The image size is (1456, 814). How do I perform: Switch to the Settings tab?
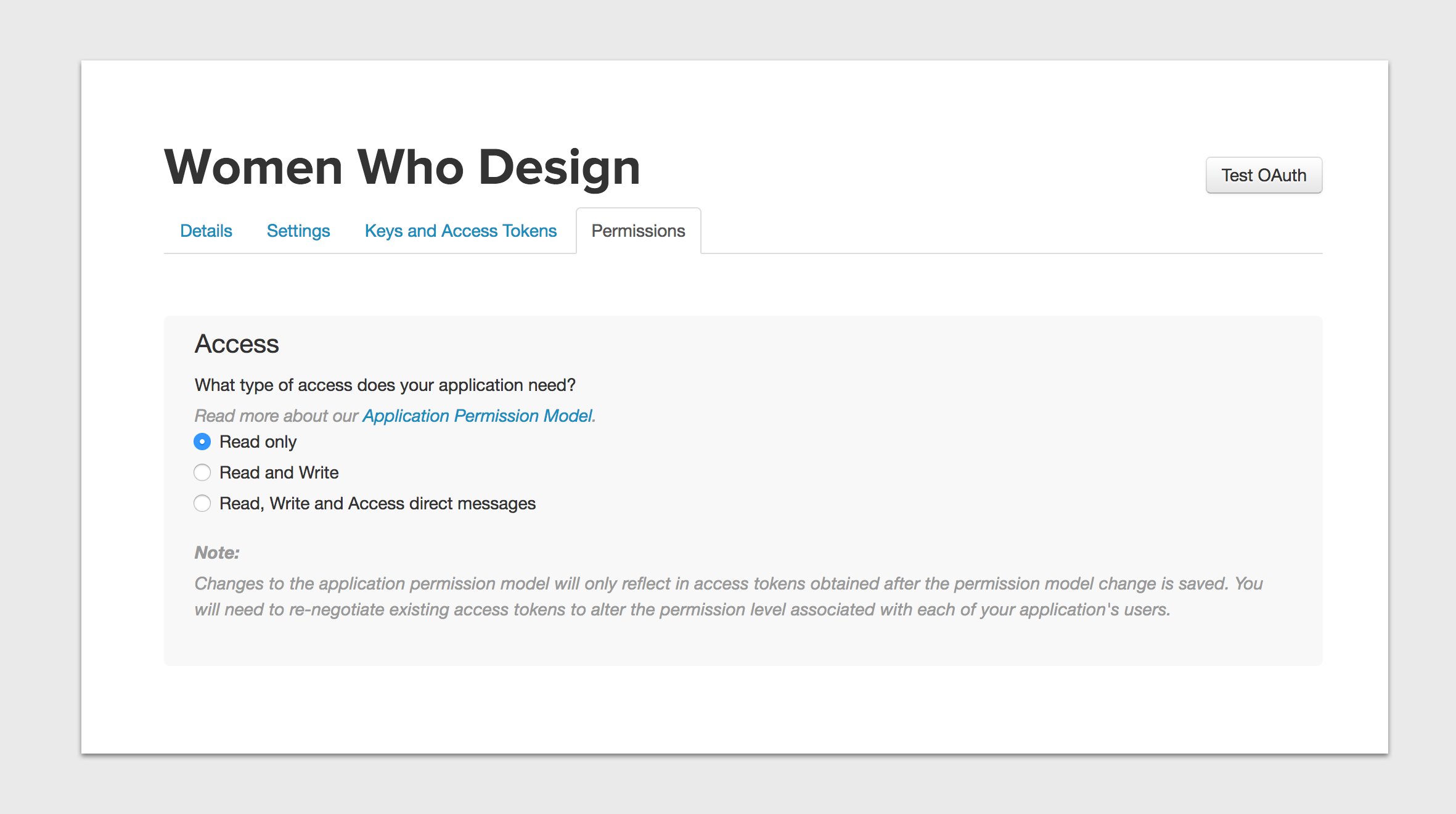[298, 231]
